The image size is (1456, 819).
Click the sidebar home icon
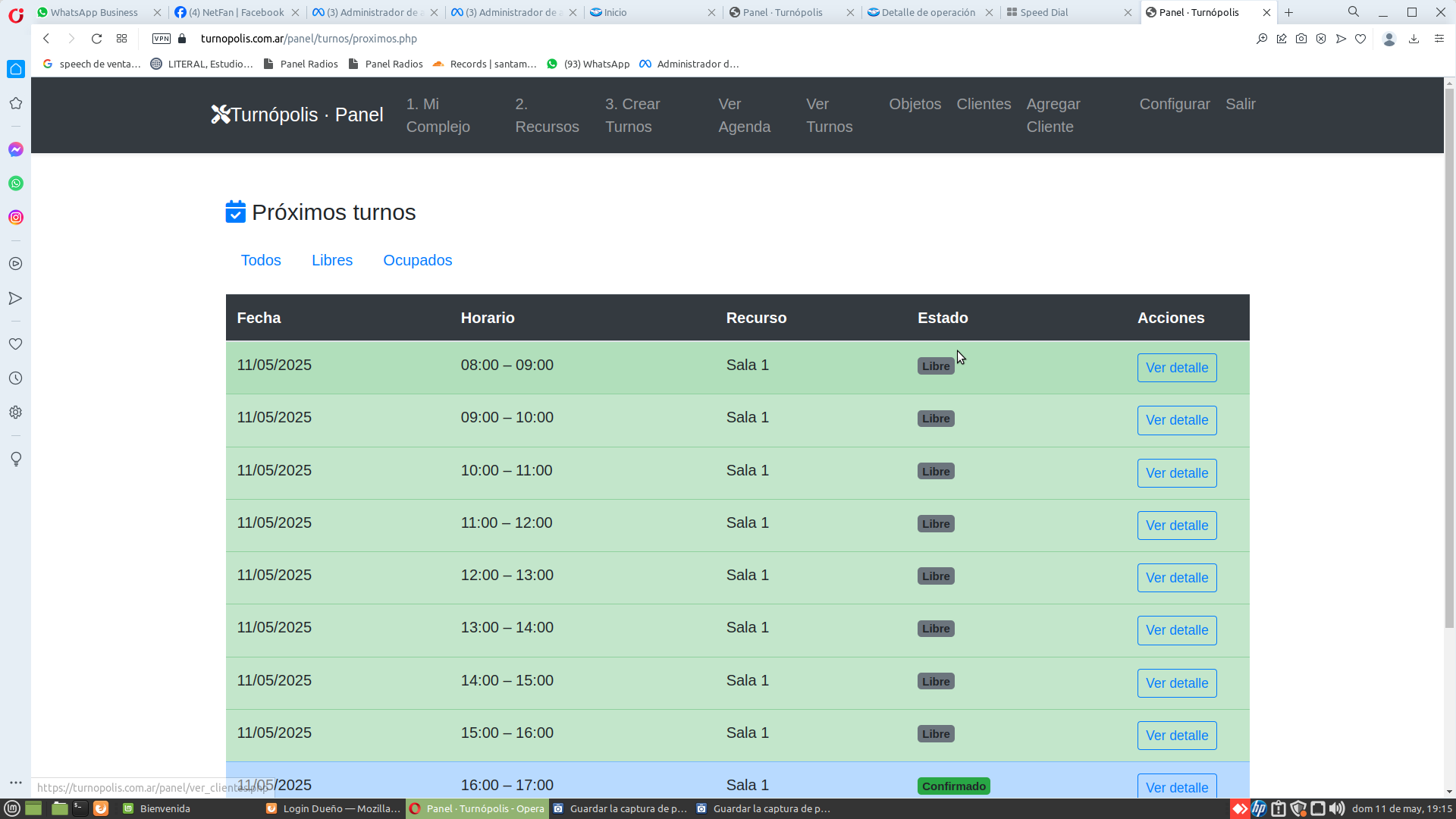[x=16, y=69]
